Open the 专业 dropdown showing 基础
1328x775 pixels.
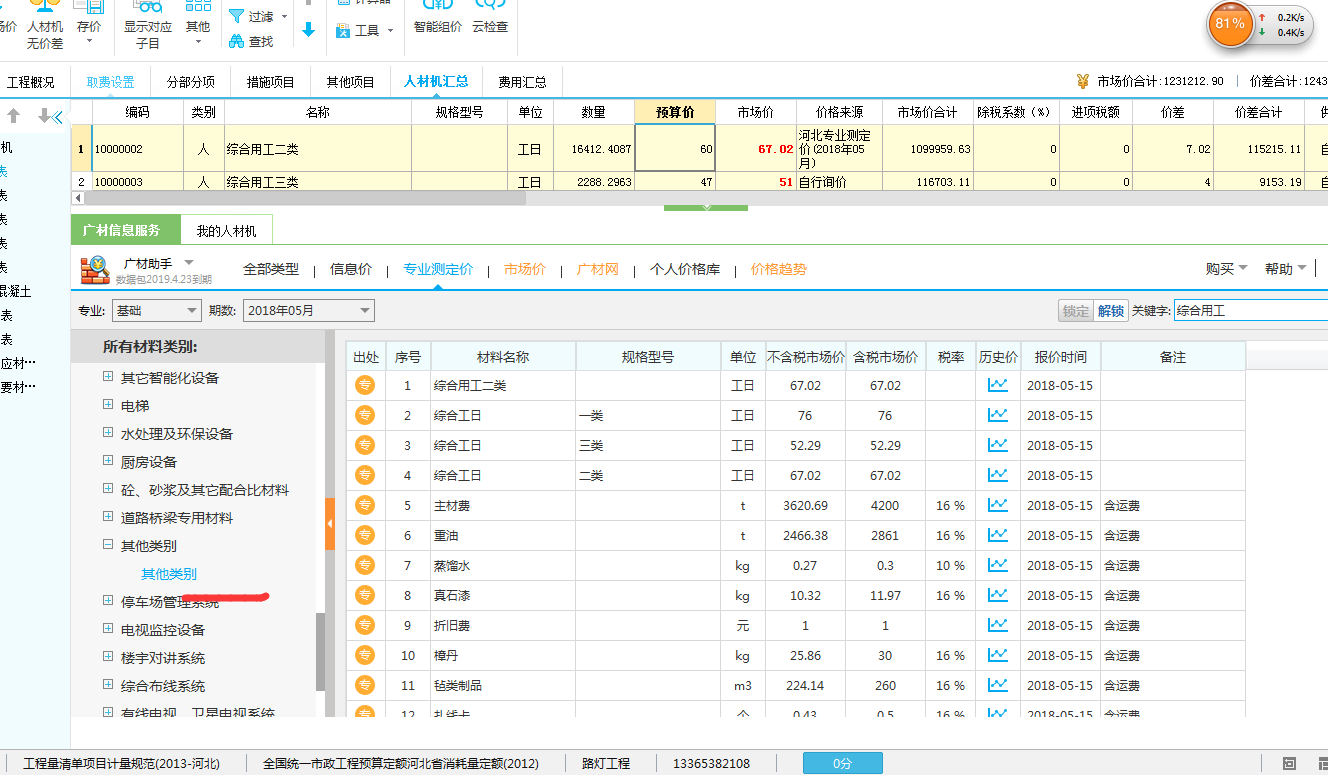pyautogui.click(x=156, y=311)
